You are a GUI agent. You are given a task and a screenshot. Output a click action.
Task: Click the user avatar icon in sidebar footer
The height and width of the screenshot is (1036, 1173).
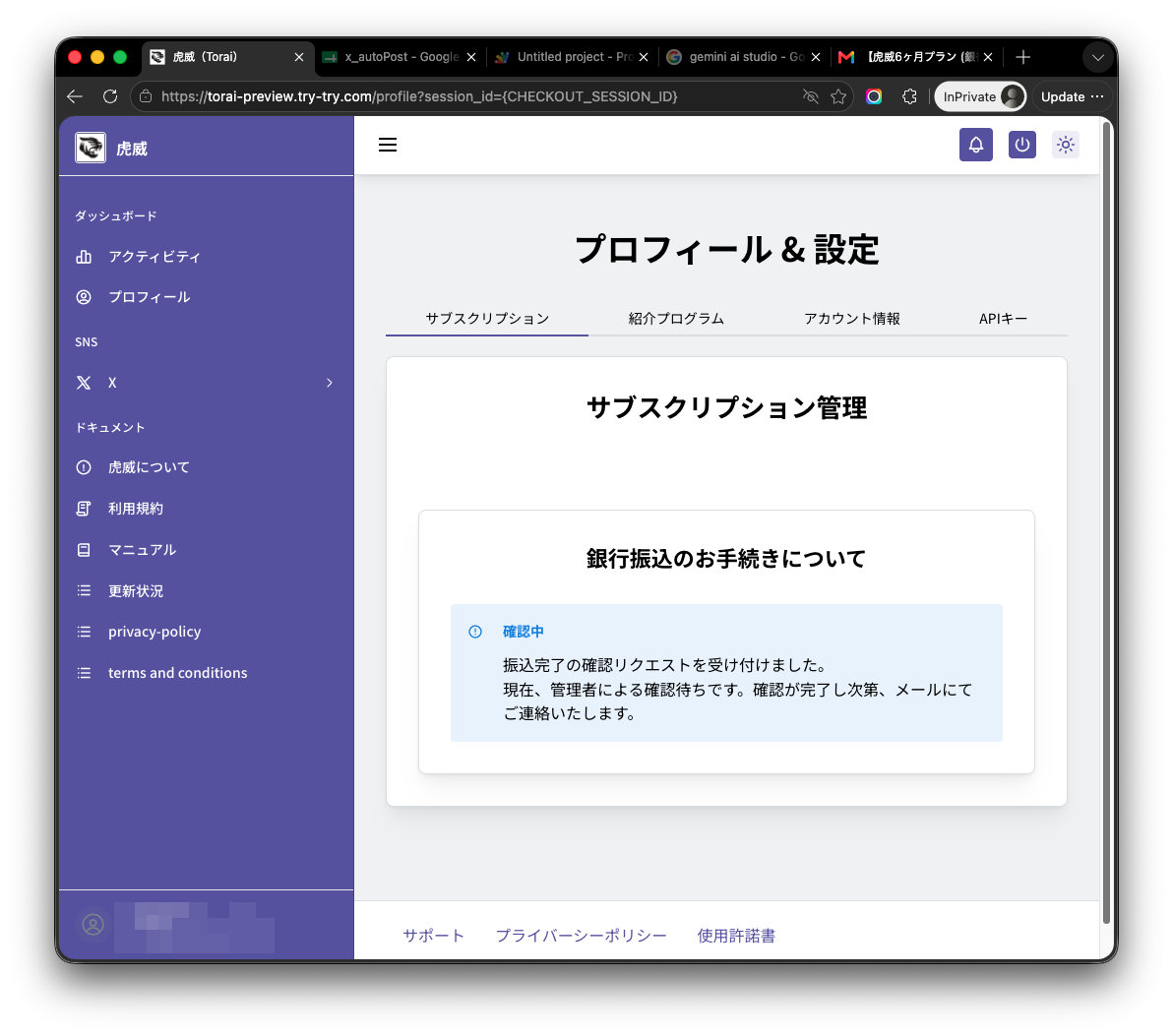[93, 925]
